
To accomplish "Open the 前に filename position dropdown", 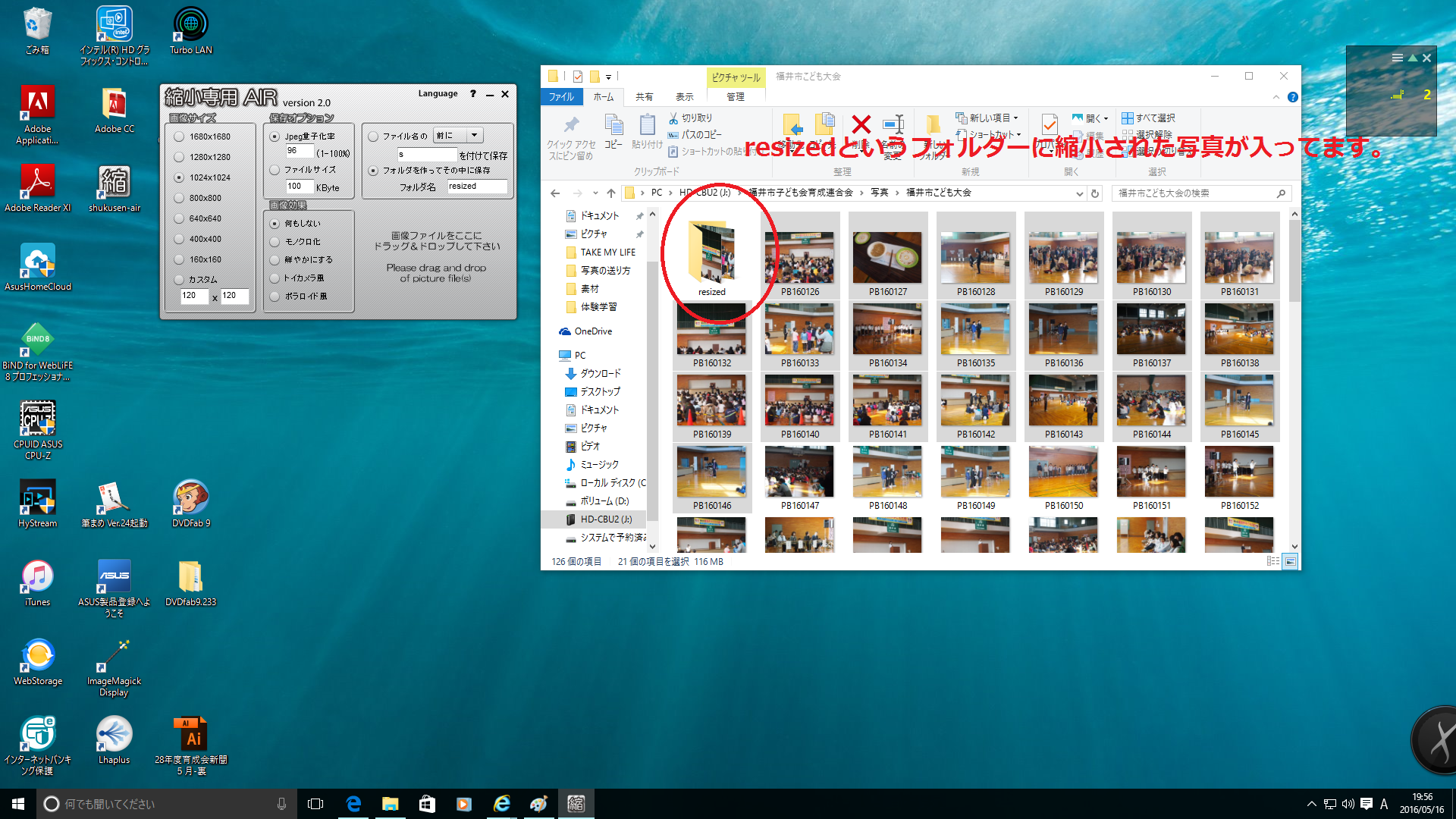I will (x=475, y=136).
